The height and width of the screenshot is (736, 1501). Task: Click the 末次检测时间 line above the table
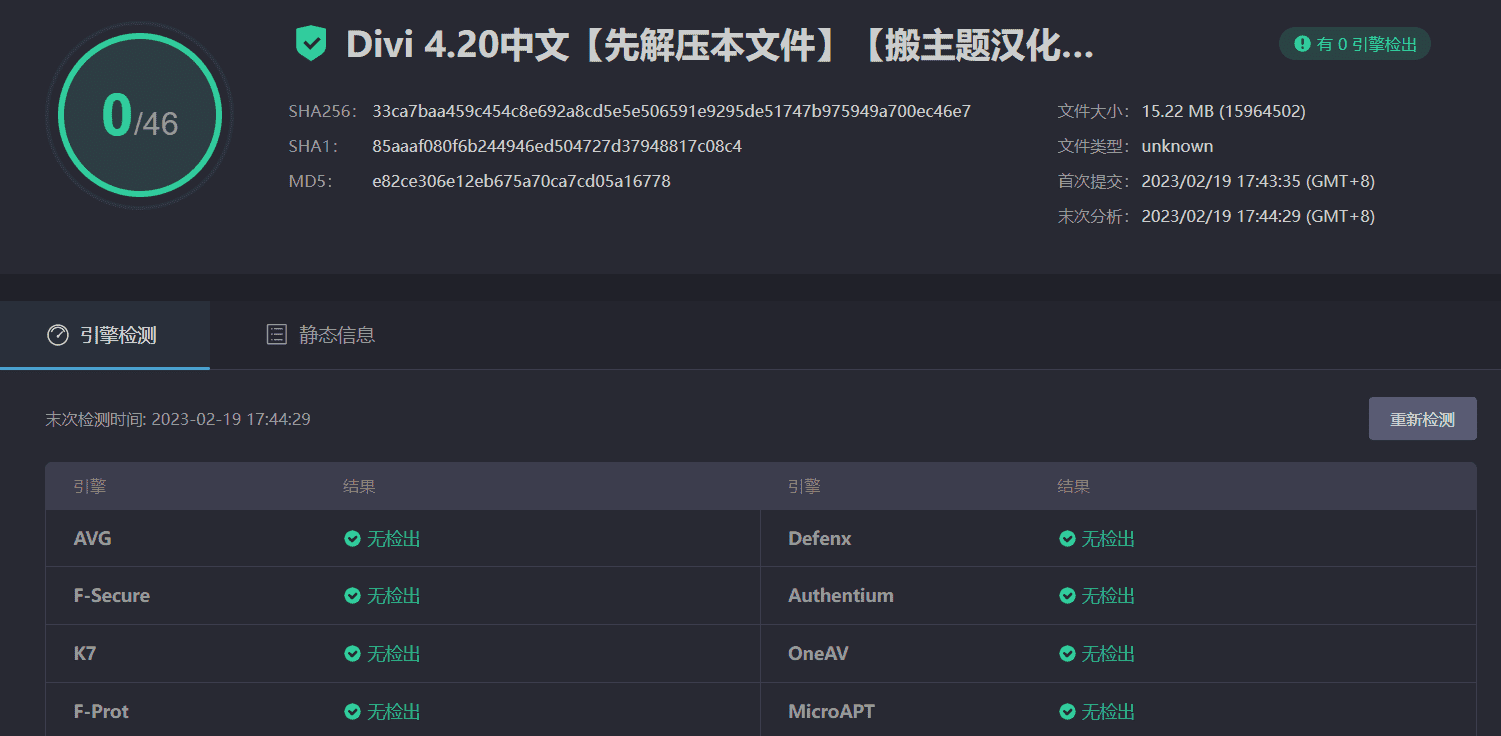tap(178, 419)
